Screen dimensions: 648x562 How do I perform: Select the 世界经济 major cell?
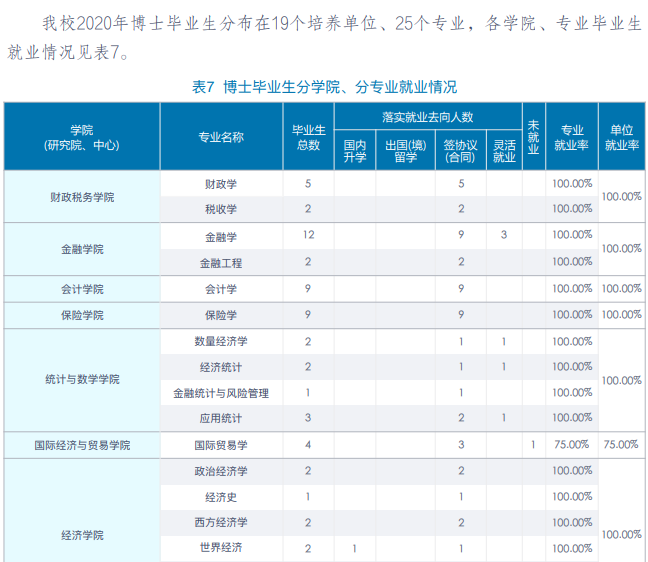point(221,548)
